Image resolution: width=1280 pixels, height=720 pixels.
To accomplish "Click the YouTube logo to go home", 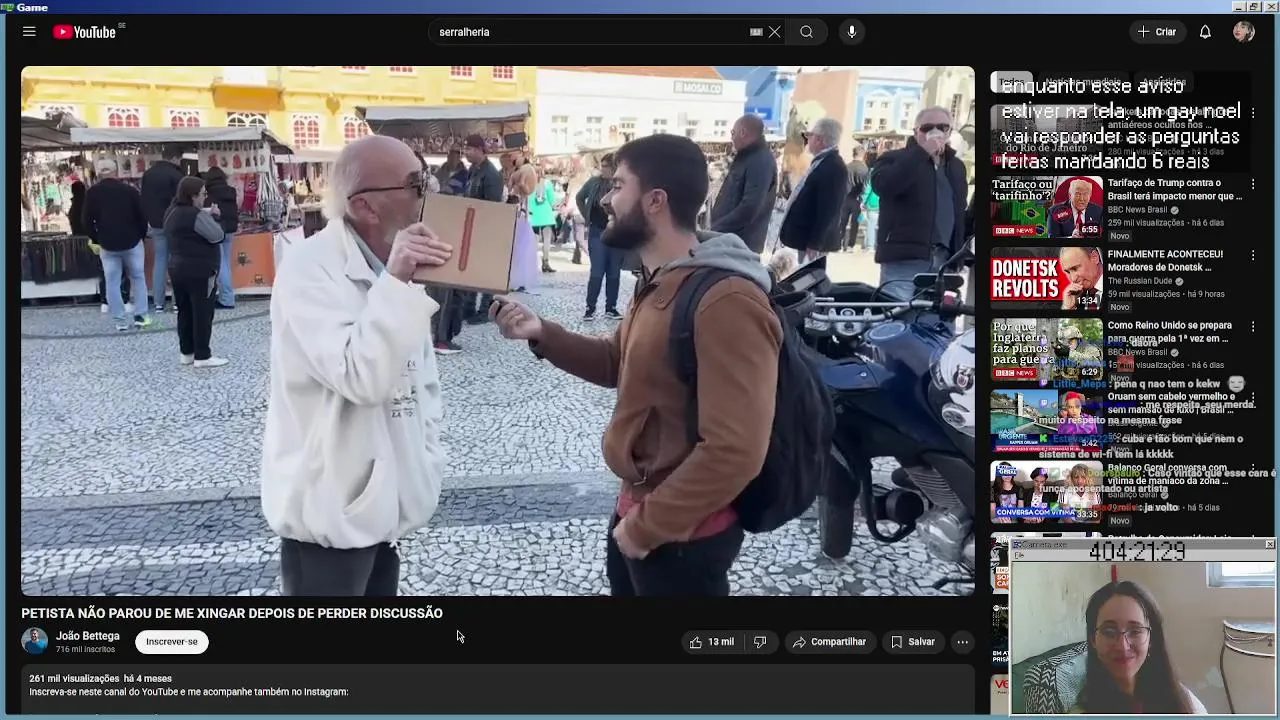I will click(x=85, y=32).
